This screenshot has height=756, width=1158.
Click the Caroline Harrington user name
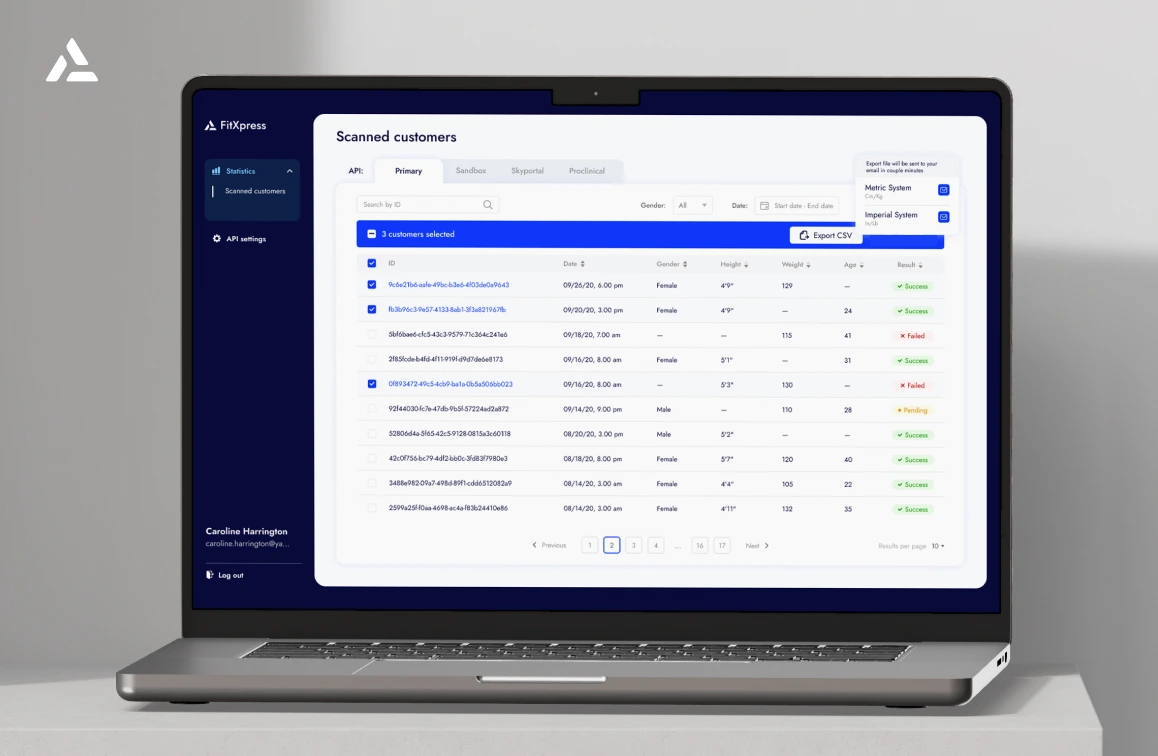pyautogui.click(x=247, y=532)
